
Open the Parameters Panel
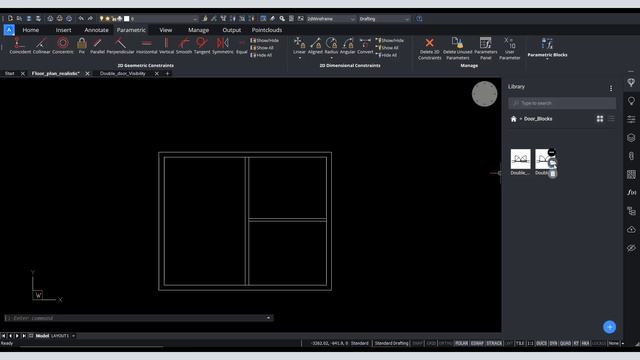(485, 48)
